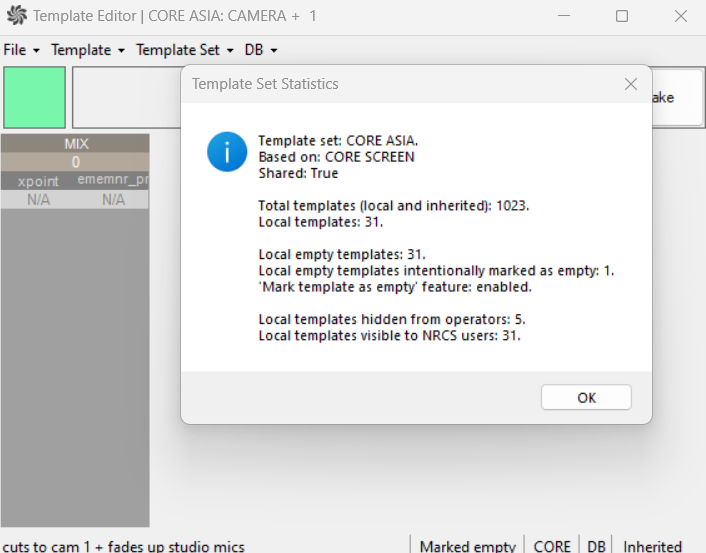The width and height of the screenshot is (706, 553).
Task: Close the Template Set Statistics dialog
Action: tap(630, 84)
